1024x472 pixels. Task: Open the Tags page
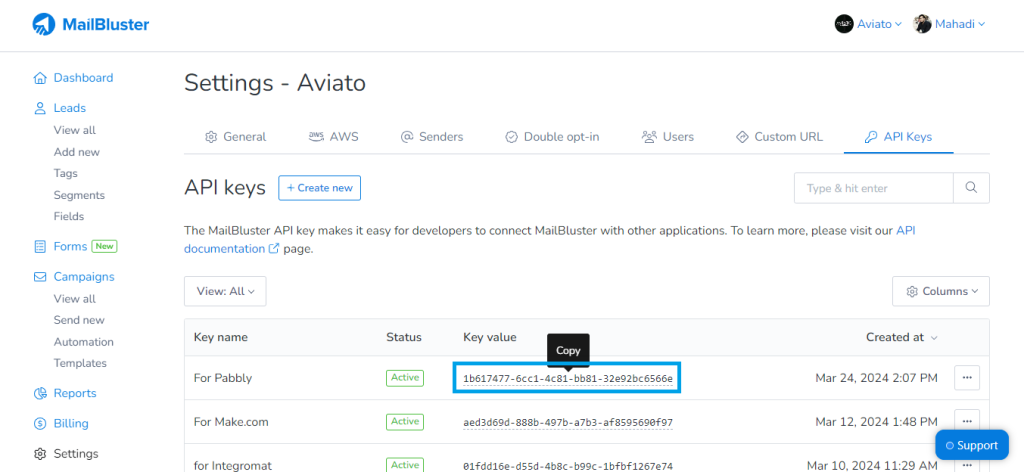pos(65,174)
